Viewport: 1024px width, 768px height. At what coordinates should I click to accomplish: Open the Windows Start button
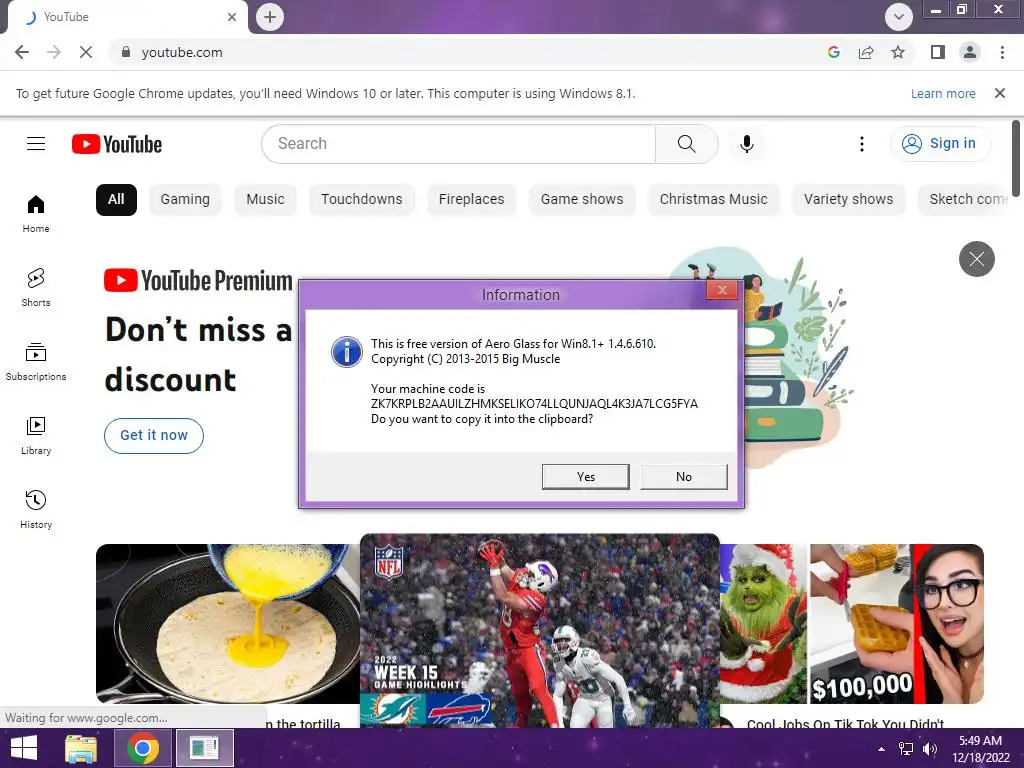[24, 748]
